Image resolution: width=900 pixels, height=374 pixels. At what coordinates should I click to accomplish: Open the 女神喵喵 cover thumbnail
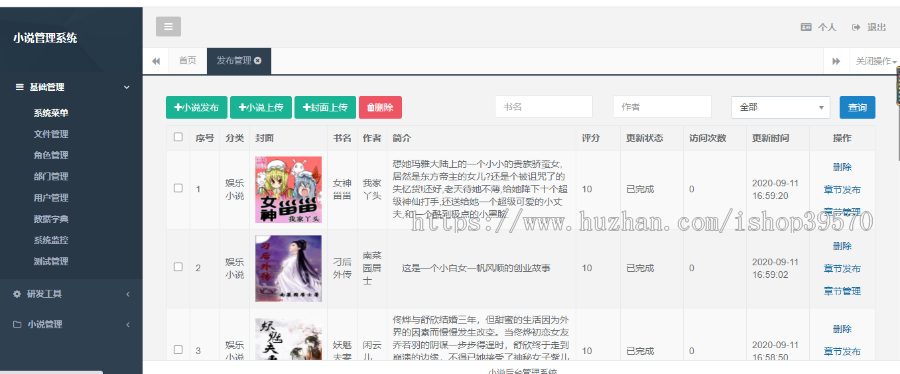click(288, 190)
